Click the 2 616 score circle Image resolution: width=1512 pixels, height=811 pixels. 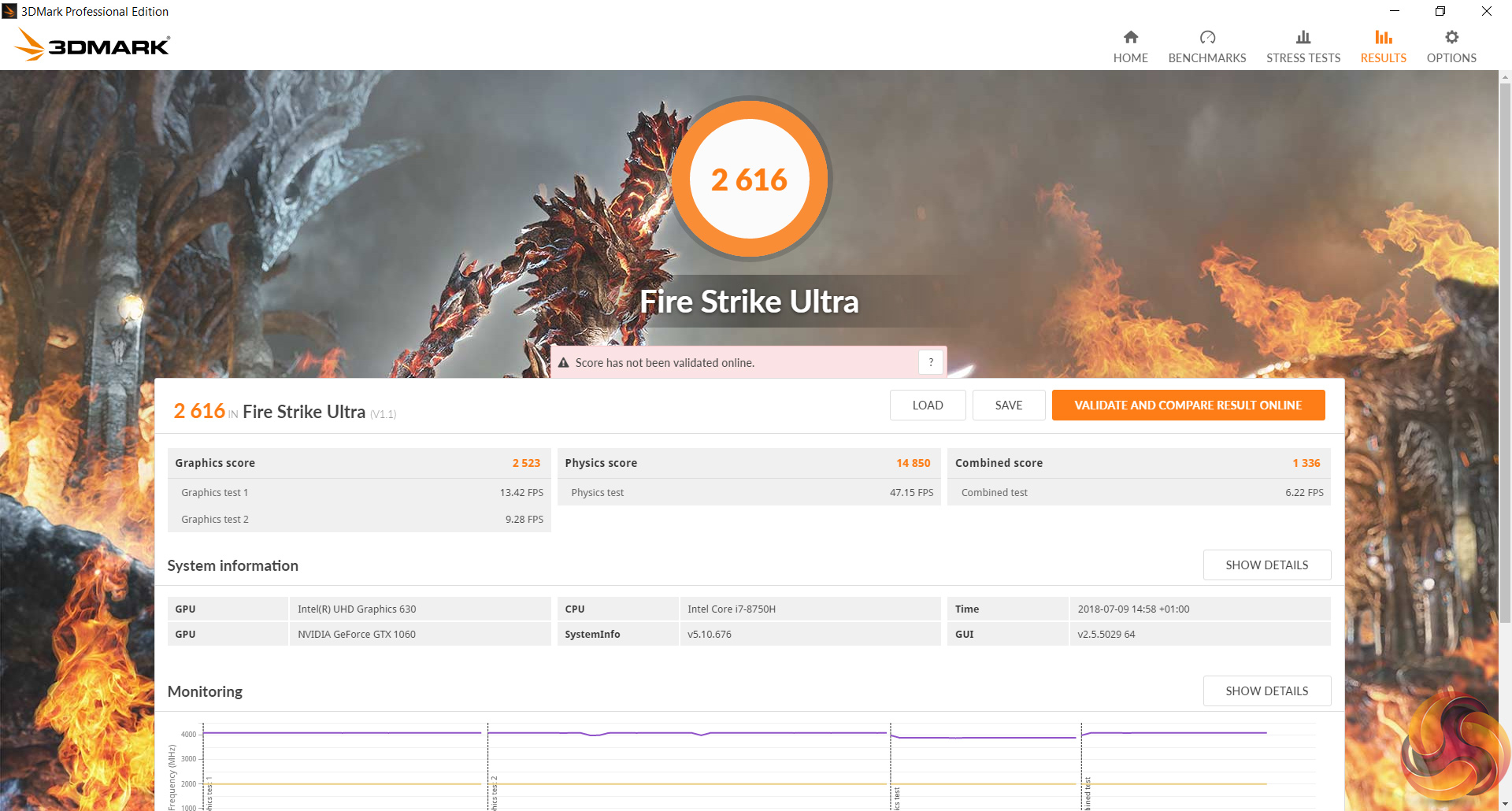[x=749, y=179]
